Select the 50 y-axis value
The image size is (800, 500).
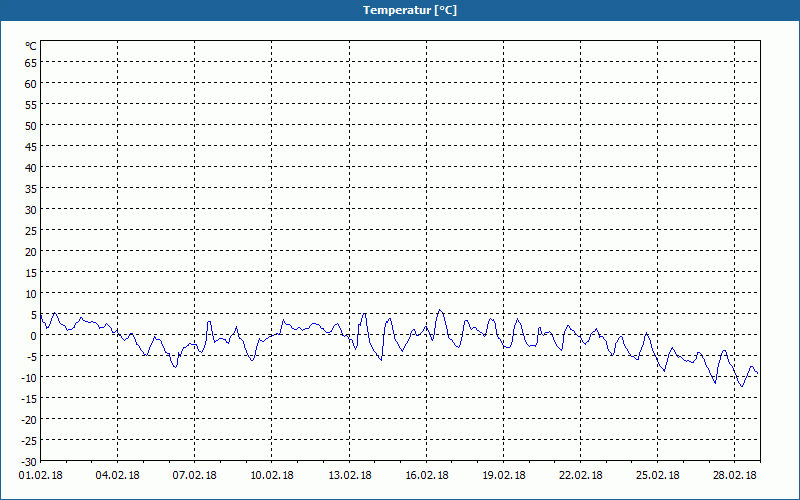(31, 126)
